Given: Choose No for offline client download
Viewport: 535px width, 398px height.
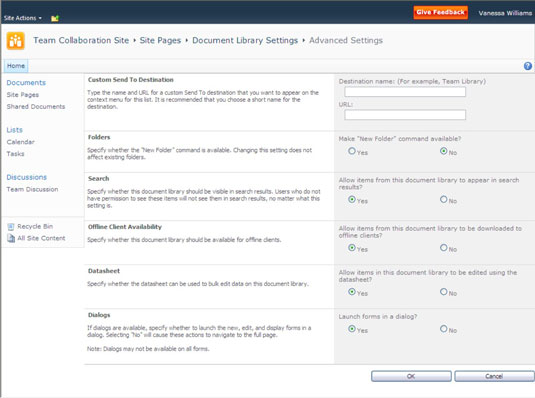Looking at the screenshot, I should coord(443,248).
